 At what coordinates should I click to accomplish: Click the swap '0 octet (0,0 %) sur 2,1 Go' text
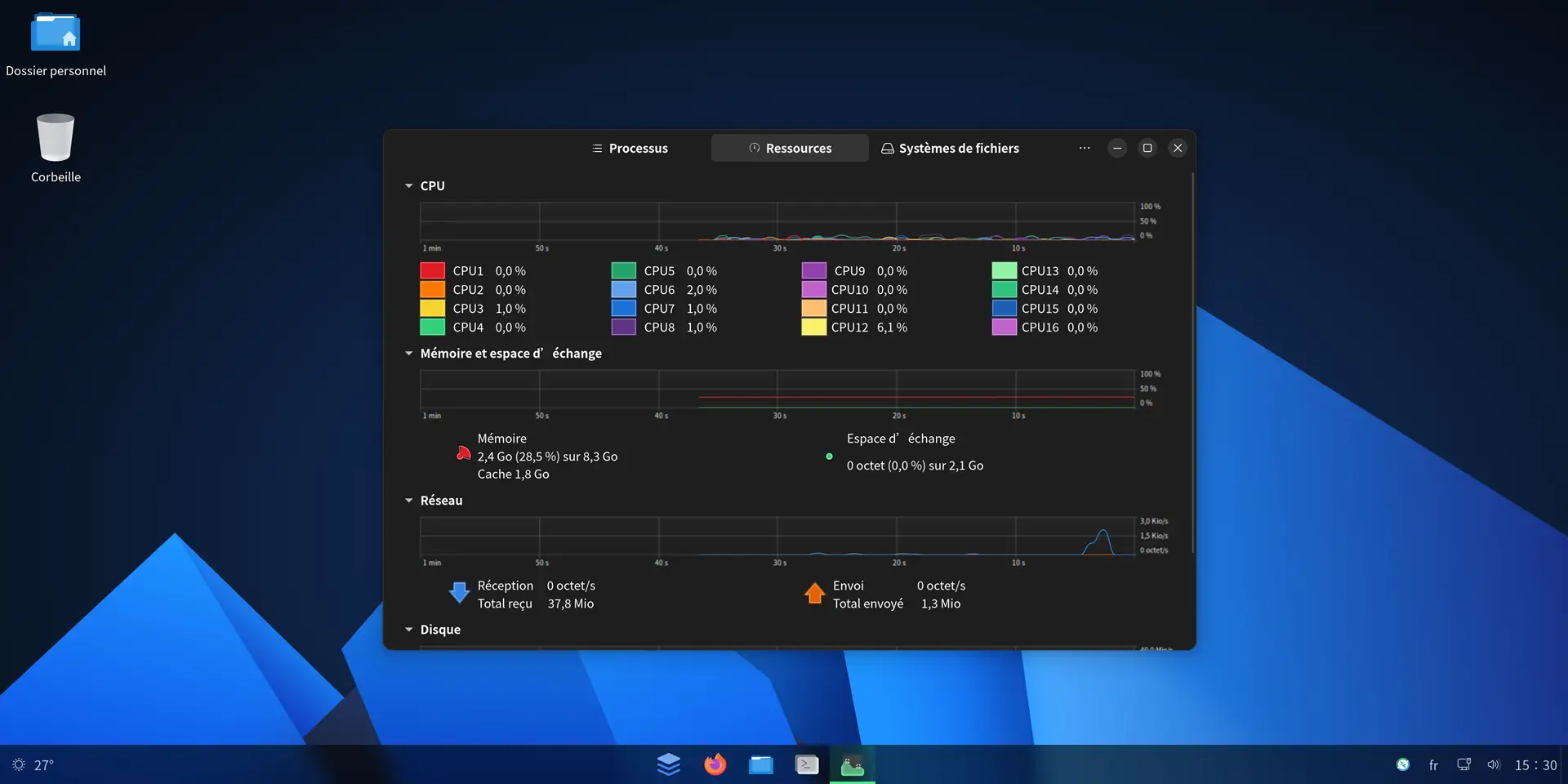(x=915, y=465)
